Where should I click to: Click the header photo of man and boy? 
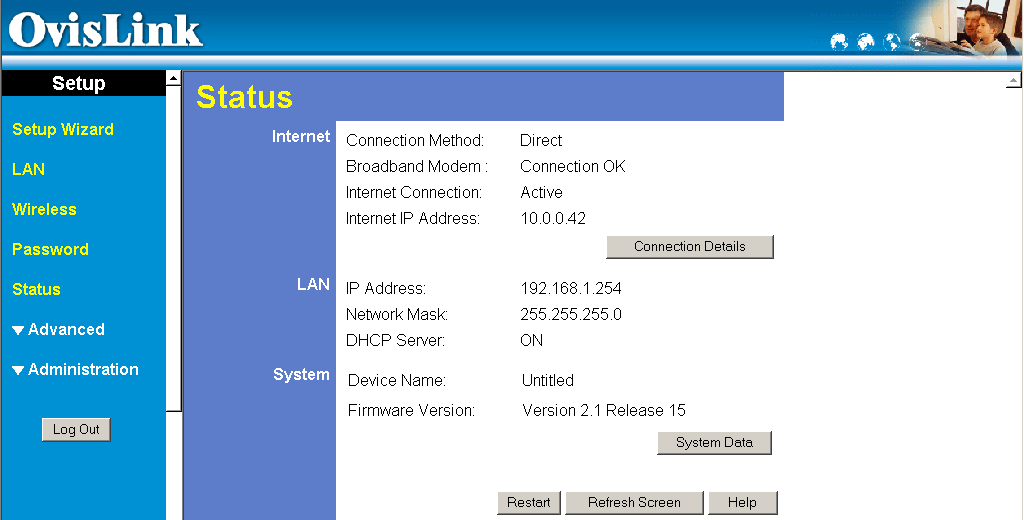[x=975, y=30]
